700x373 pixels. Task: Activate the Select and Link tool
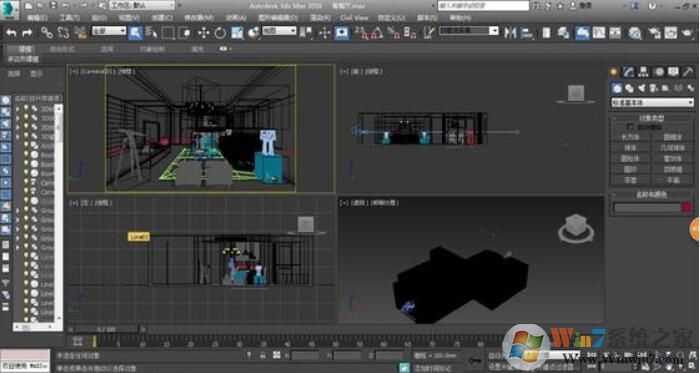[x=47, y=32]
